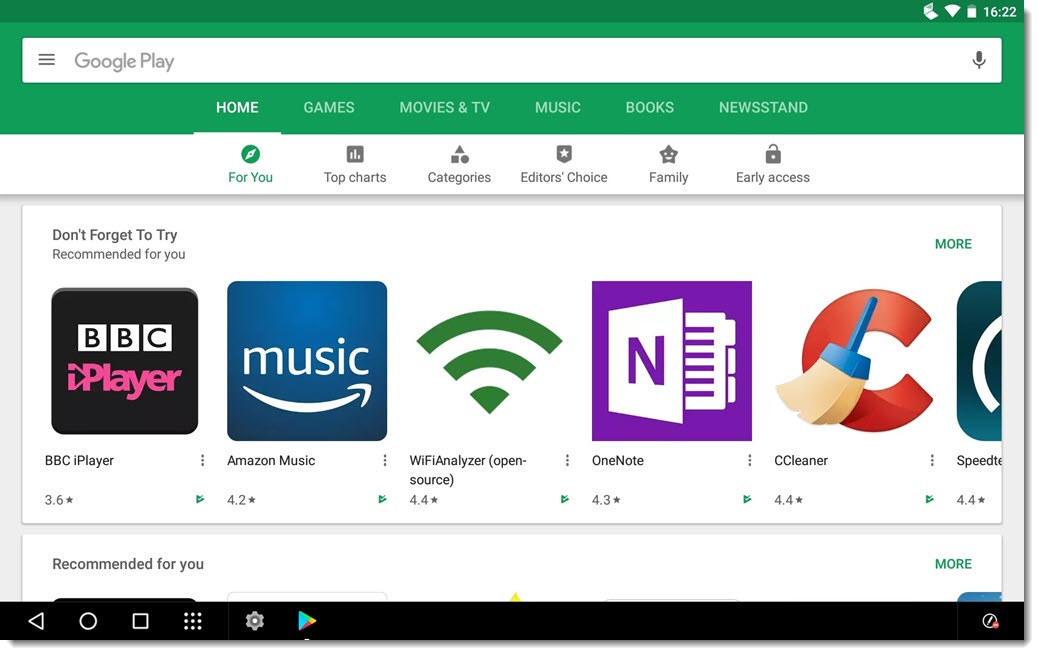Open the For You section
The height and width of the screenshot is (655, 1039).
click(250, 163)
